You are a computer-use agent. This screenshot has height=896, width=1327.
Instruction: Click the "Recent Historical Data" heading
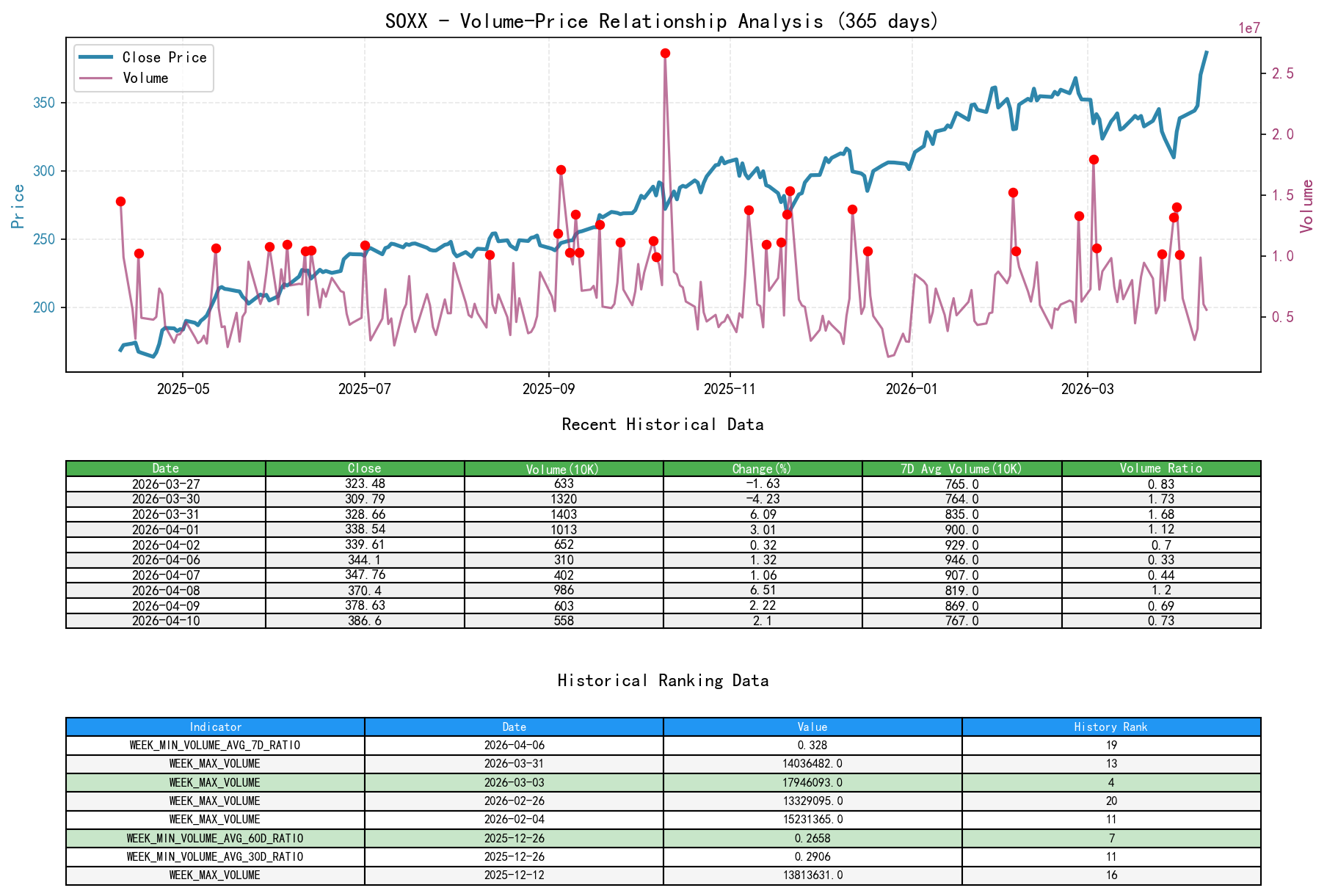(663, 425)
